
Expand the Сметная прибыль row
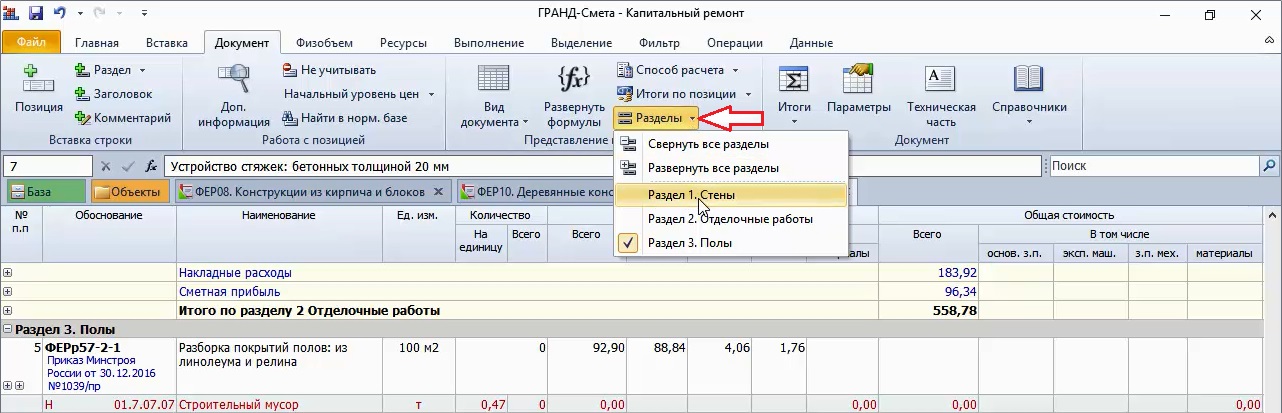coord(8,291)
